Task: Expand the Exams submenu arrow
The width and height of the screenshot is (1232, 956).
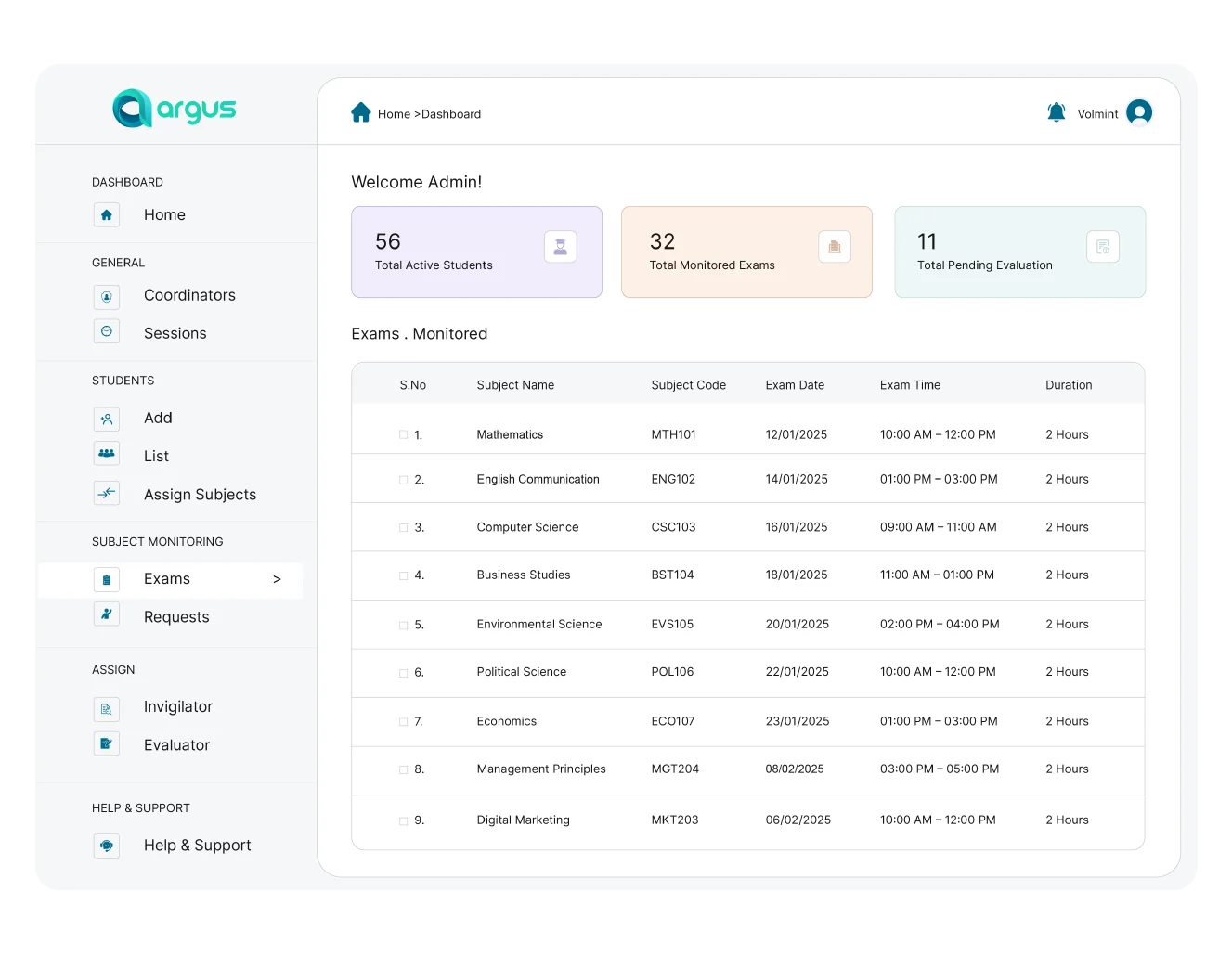Action: pos(277,579)
